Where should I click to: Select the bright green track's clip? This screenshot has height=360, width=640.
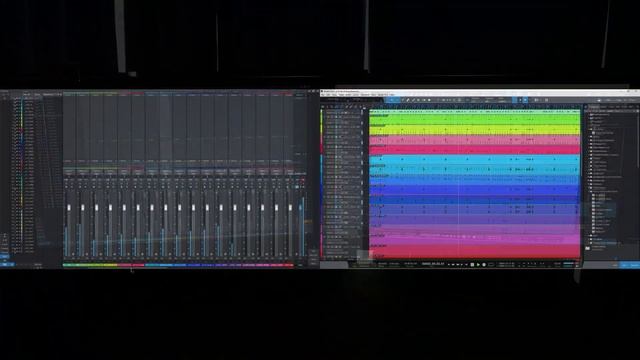[x=474, y=120]
